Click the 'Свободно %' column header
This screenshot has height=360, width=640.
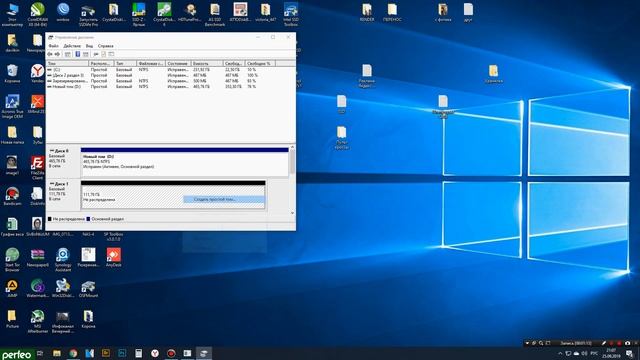tap(260, 64)
